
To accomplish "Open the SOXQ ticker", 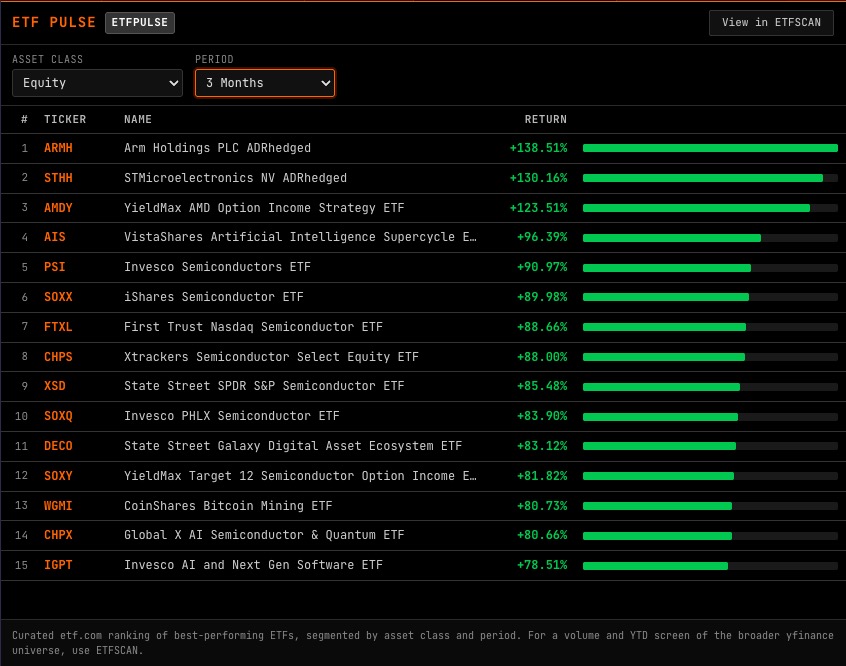I will 58,416.
